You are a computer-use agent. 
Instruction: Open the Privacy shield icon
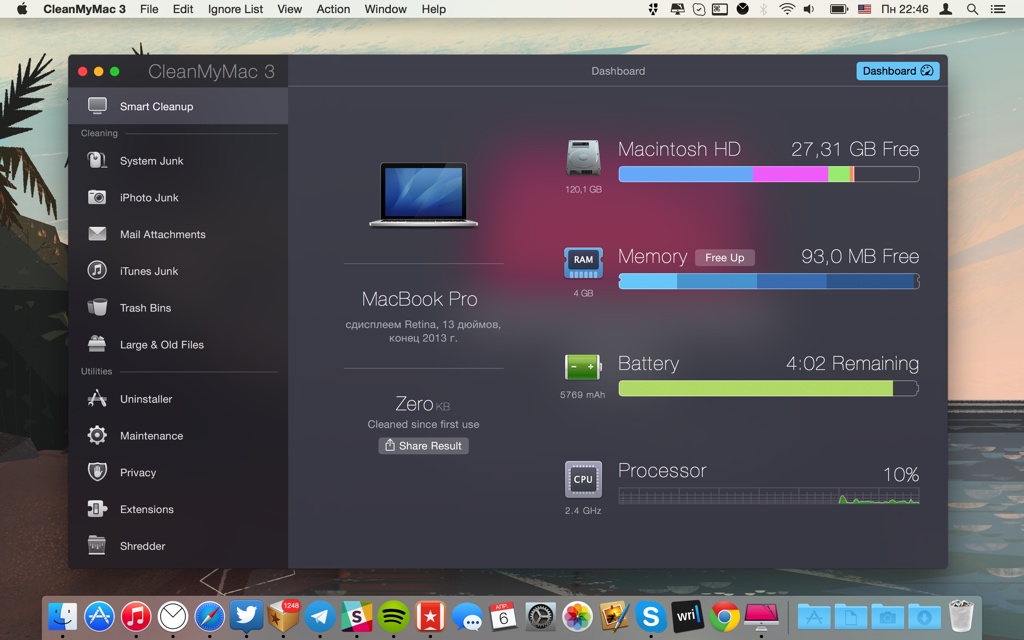click(x=97, y=472)
